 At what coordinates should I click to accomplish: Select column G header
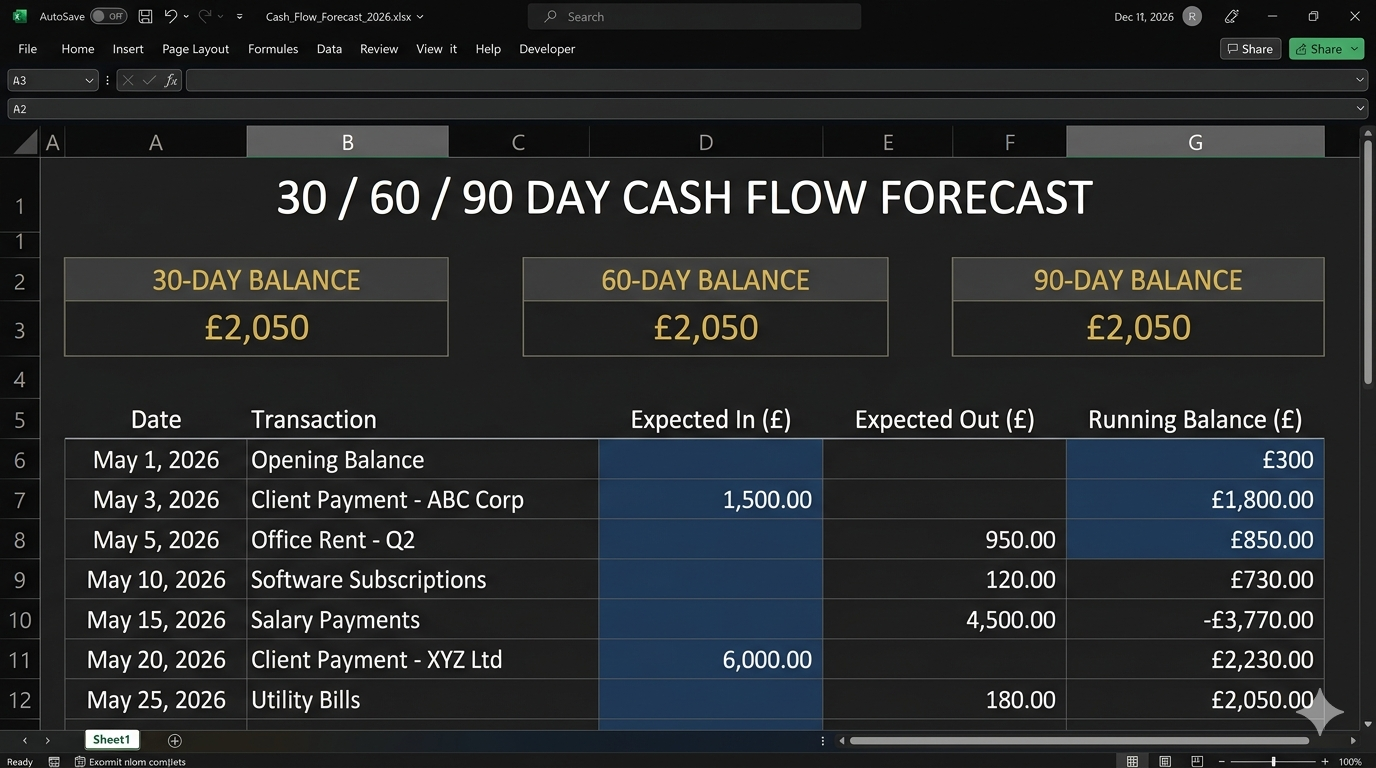[1195, 142]
